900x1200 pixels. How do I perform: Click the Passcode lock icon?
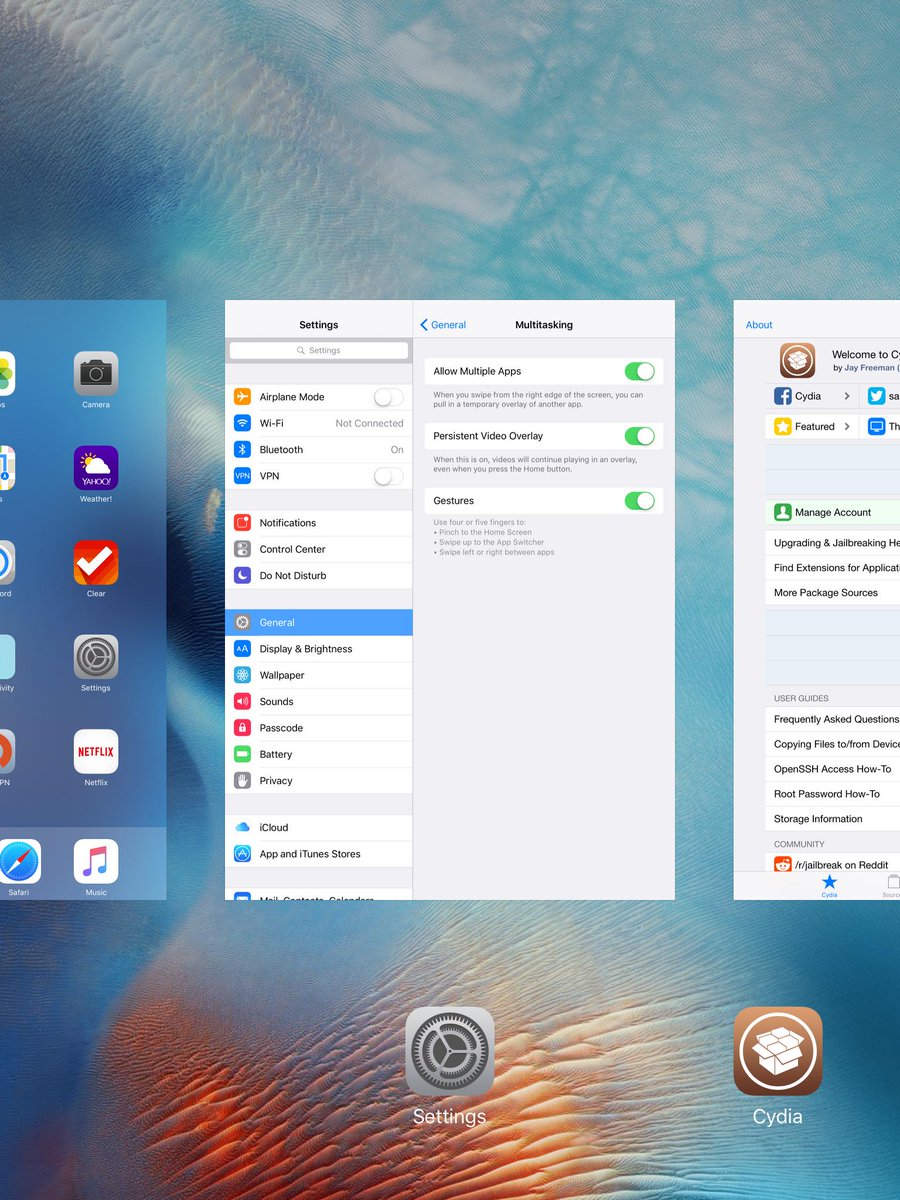coord(242,728)
